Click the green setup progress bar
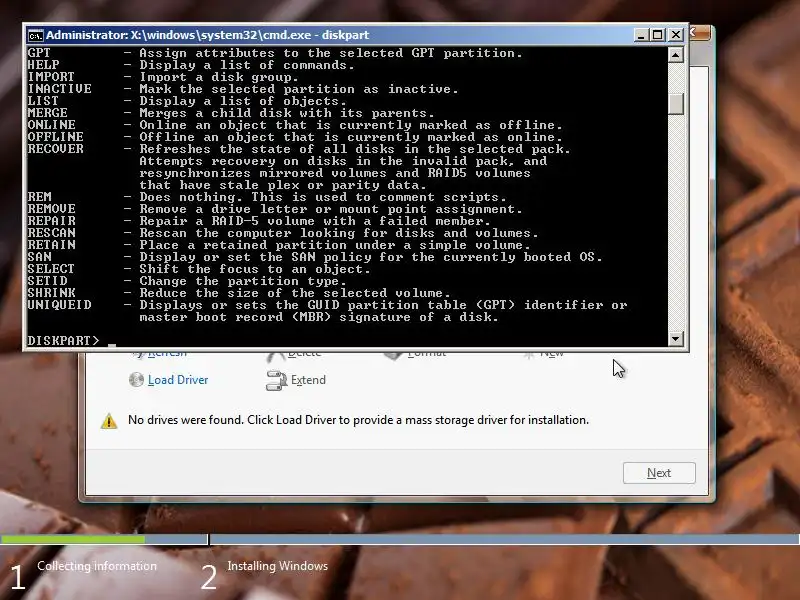 [x=72, y=539]
